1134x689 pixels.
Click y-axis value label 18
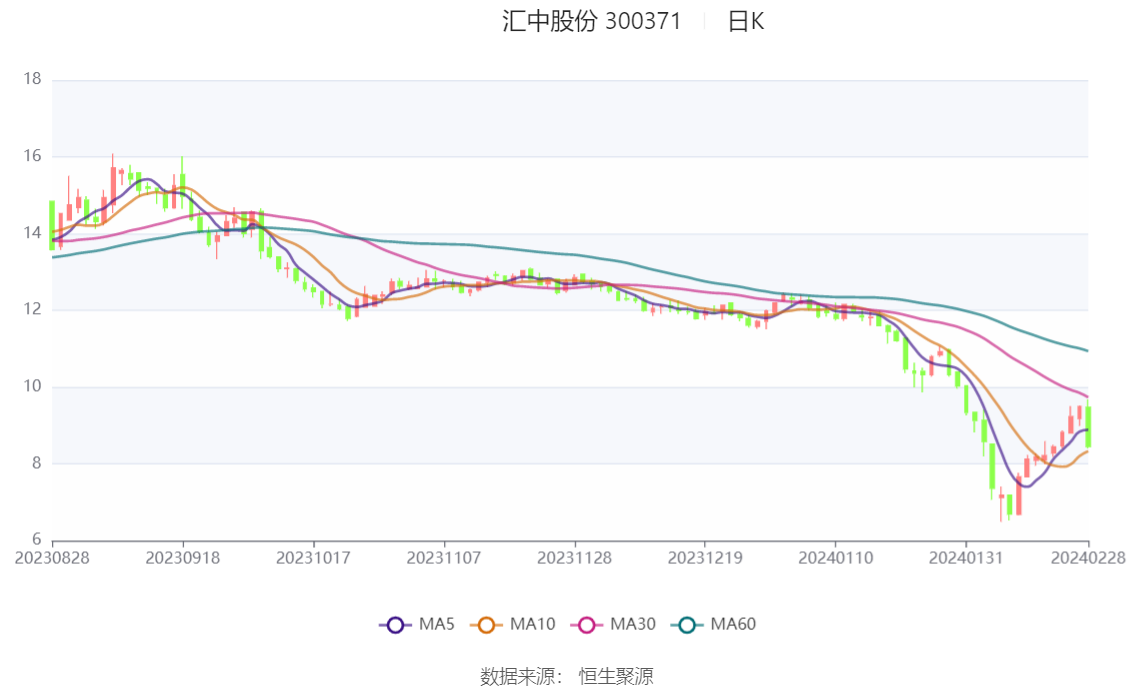33,79
